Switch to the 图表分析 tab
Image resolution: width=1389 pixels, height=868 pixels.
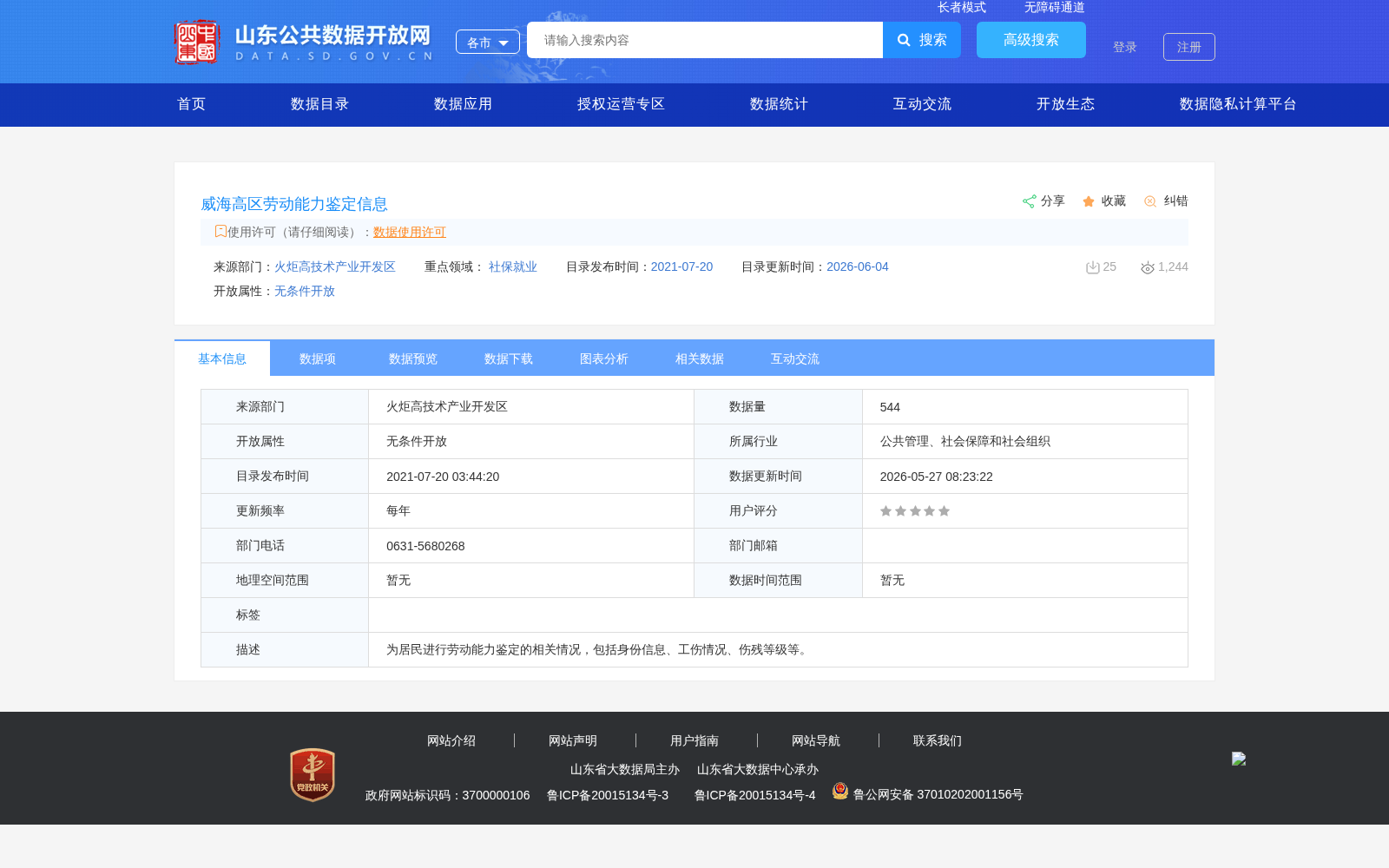tap(604, 358)
